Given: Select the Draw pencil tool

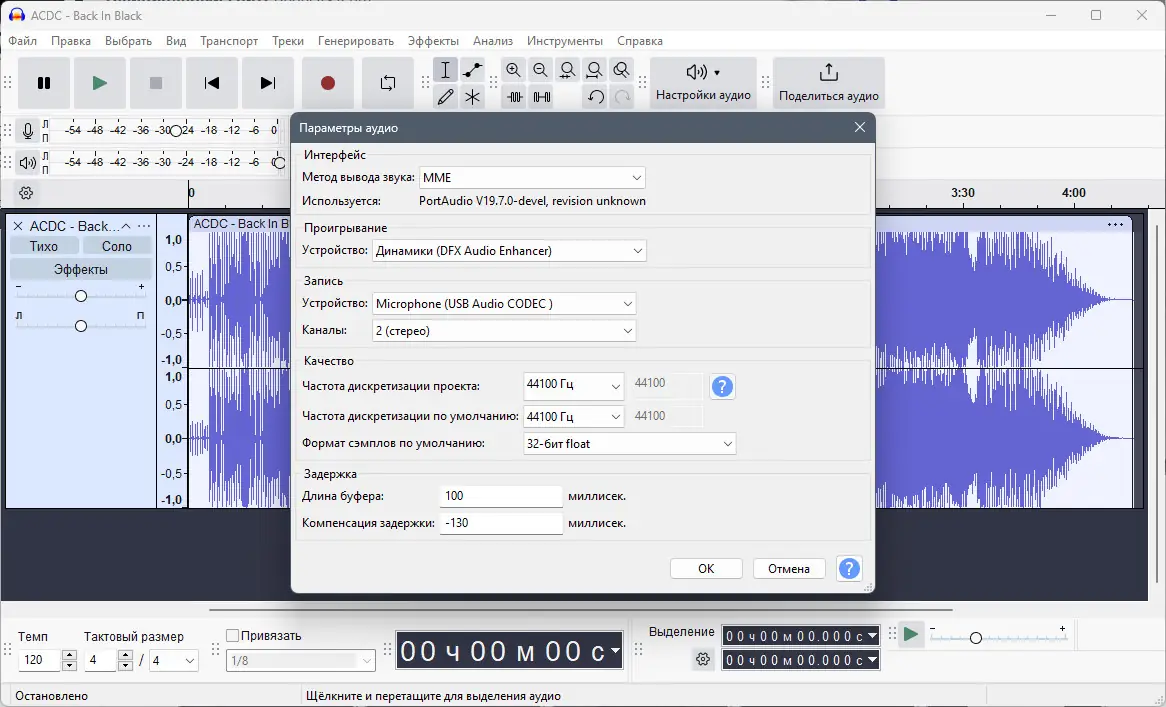Looking at the screenshot, I should pyautogui.click(x=446, y=97).
